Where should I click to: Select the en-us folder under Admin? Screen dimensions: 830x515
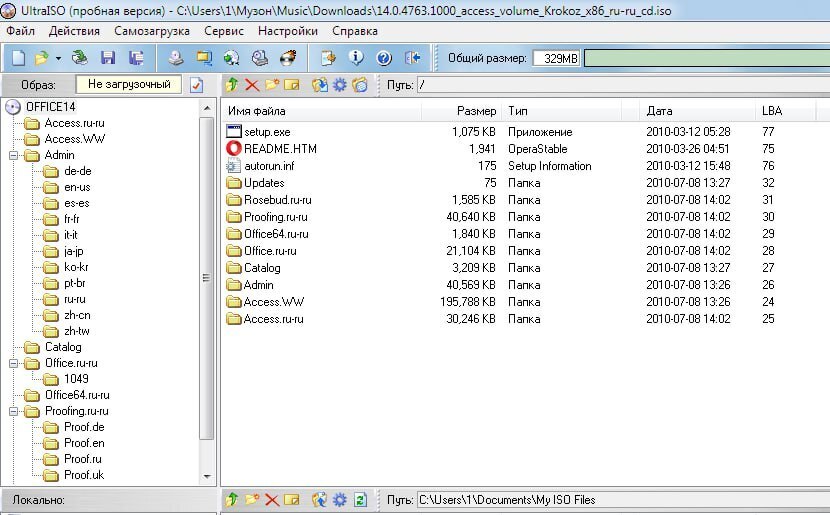(x=77, y=187)
